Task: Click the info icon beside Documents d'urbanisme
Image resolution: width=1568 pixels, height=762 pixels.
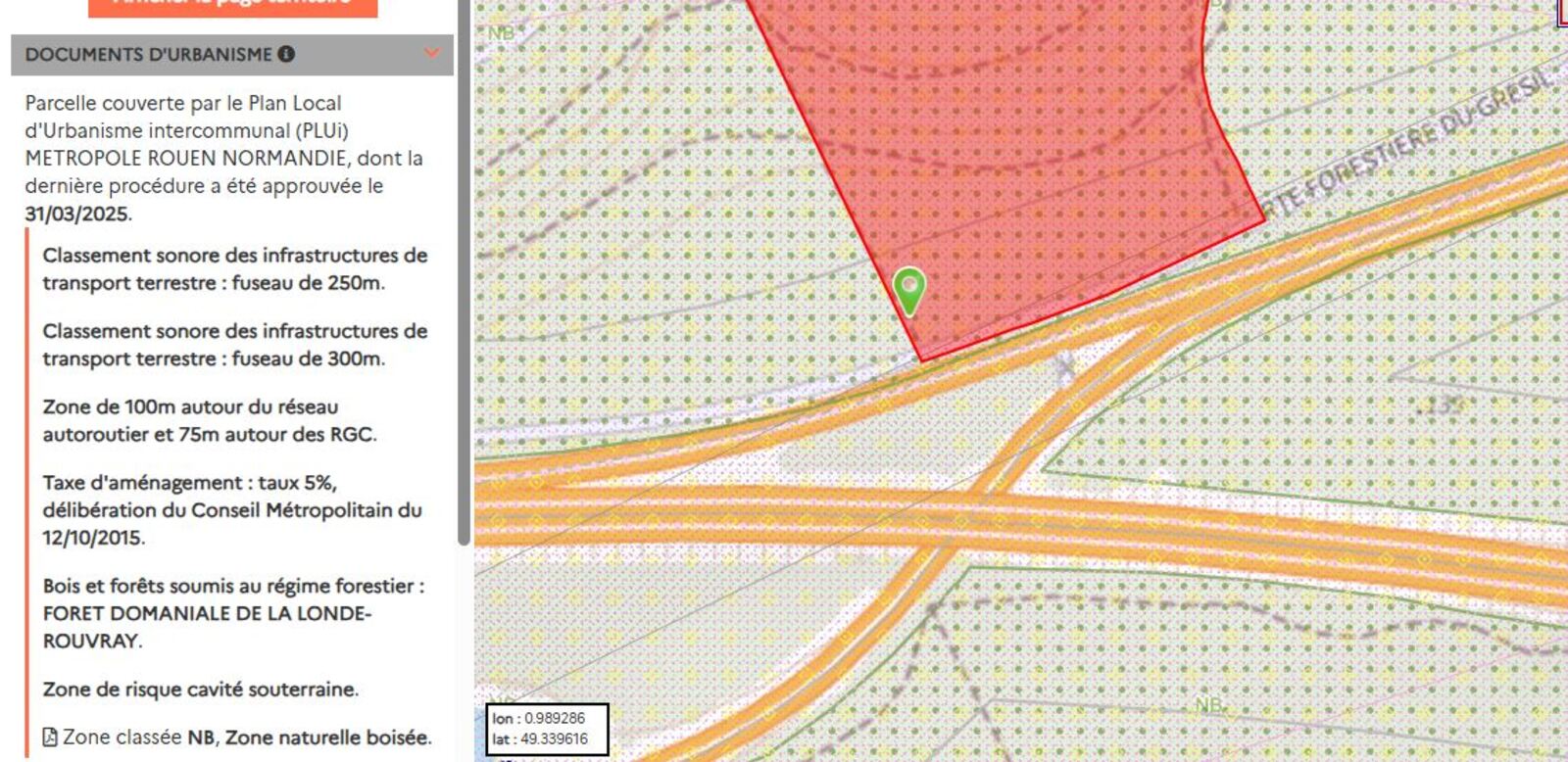Action: coord(286,55)
